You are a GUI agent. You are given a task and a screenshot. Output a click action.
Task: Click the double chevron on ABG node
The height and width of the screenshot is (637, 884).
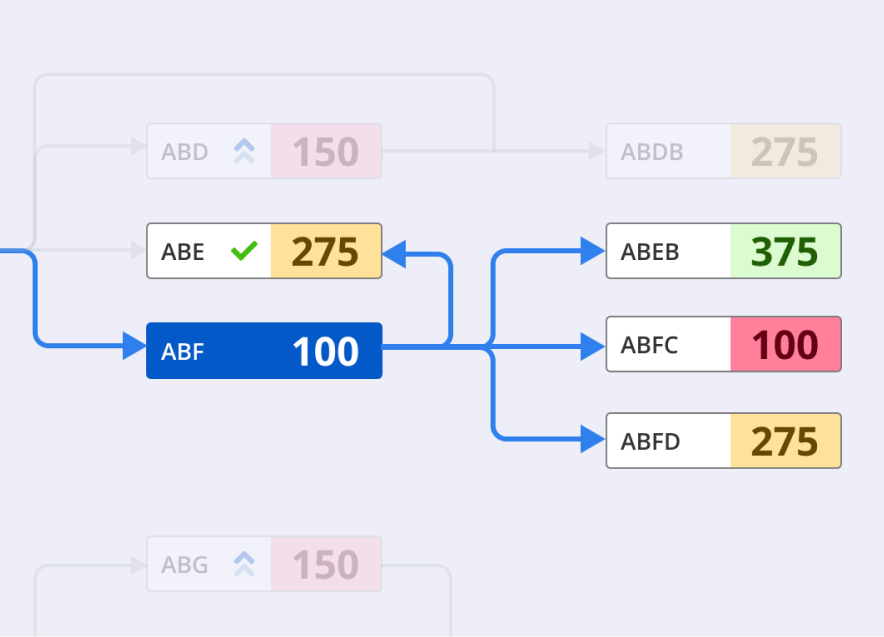244,564
